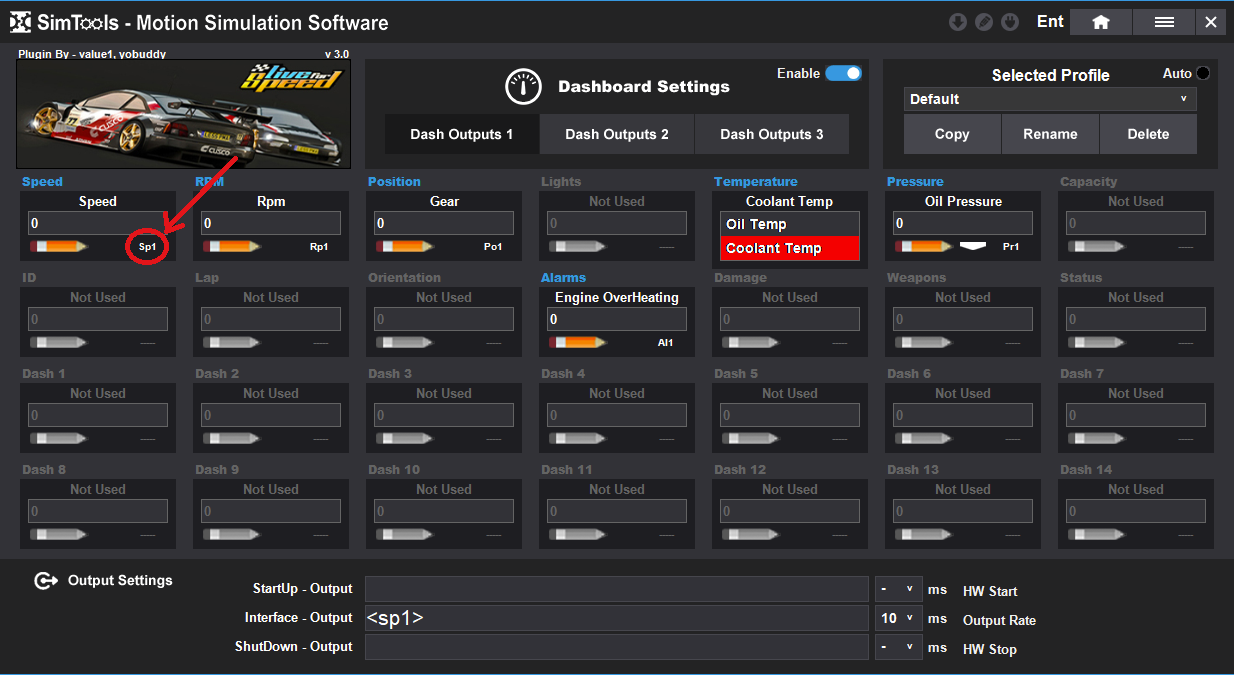Switch to the Dash Outputs 3 tab
The image size is (1234, 675).
click(x=772, y=134)
